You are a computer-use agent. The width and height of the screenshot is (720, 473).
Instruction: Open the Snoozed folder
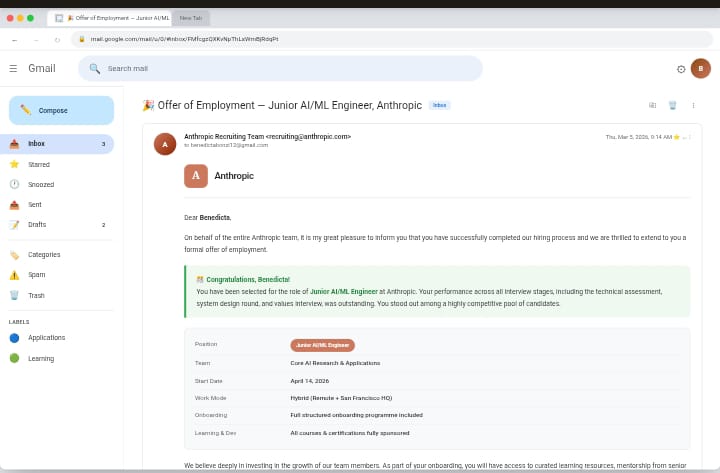coord(41,184)
